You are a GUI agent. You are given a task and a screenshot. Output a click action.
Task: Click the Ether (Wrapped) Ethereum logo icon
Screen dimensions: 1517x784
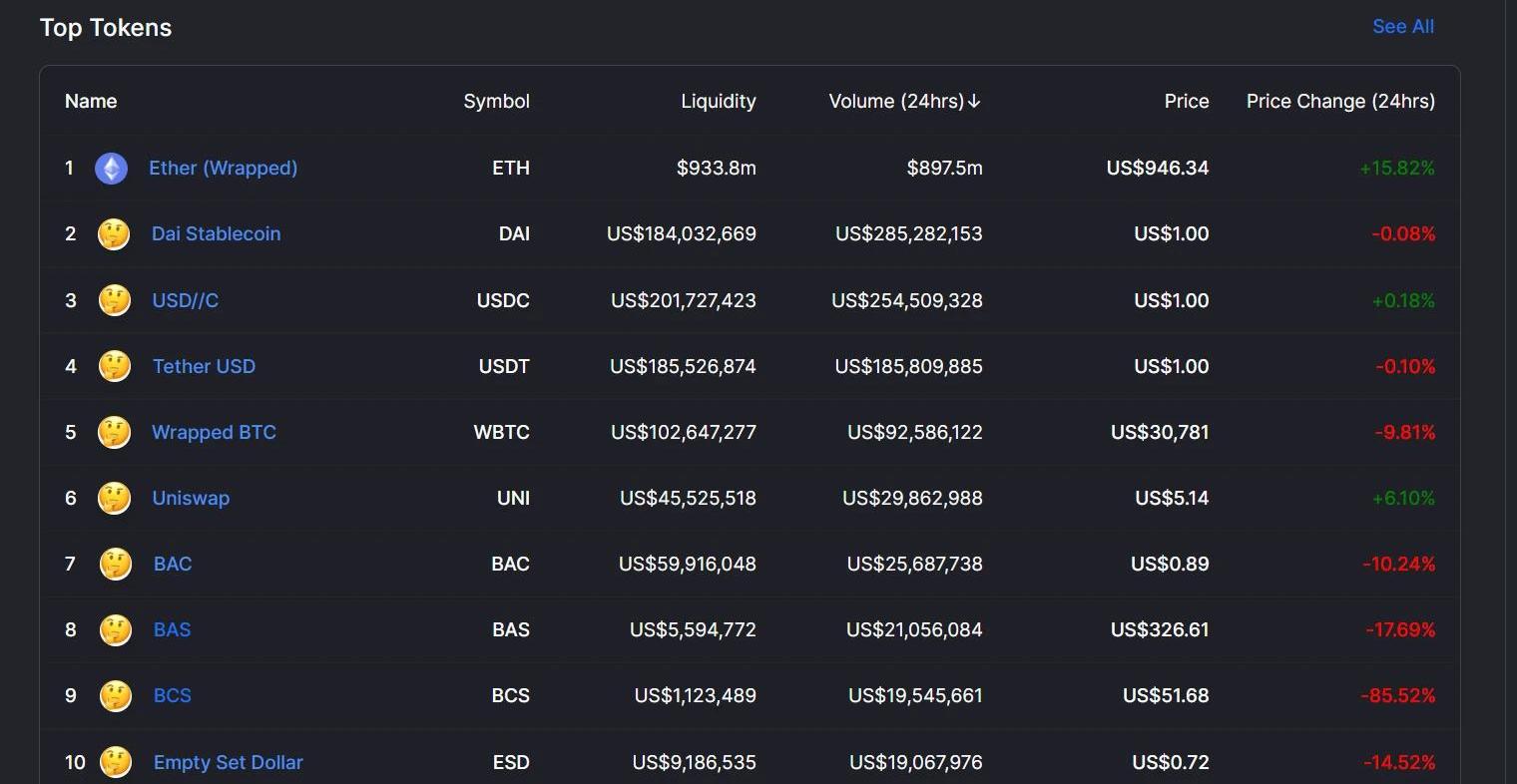click(x=111, y=169)
